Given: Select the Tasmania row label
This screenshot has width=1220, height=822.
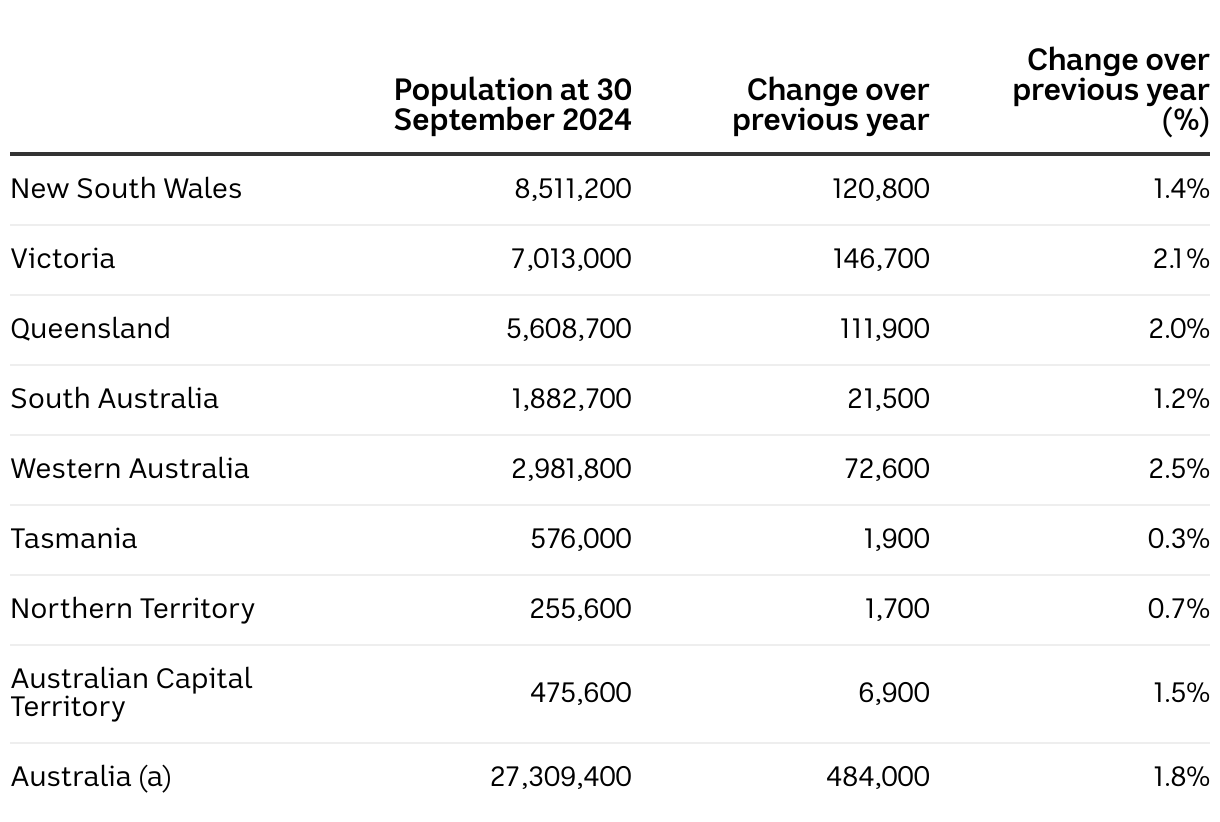Looking at the screenshot, I should pyautogui.click(x=74, y=539).
